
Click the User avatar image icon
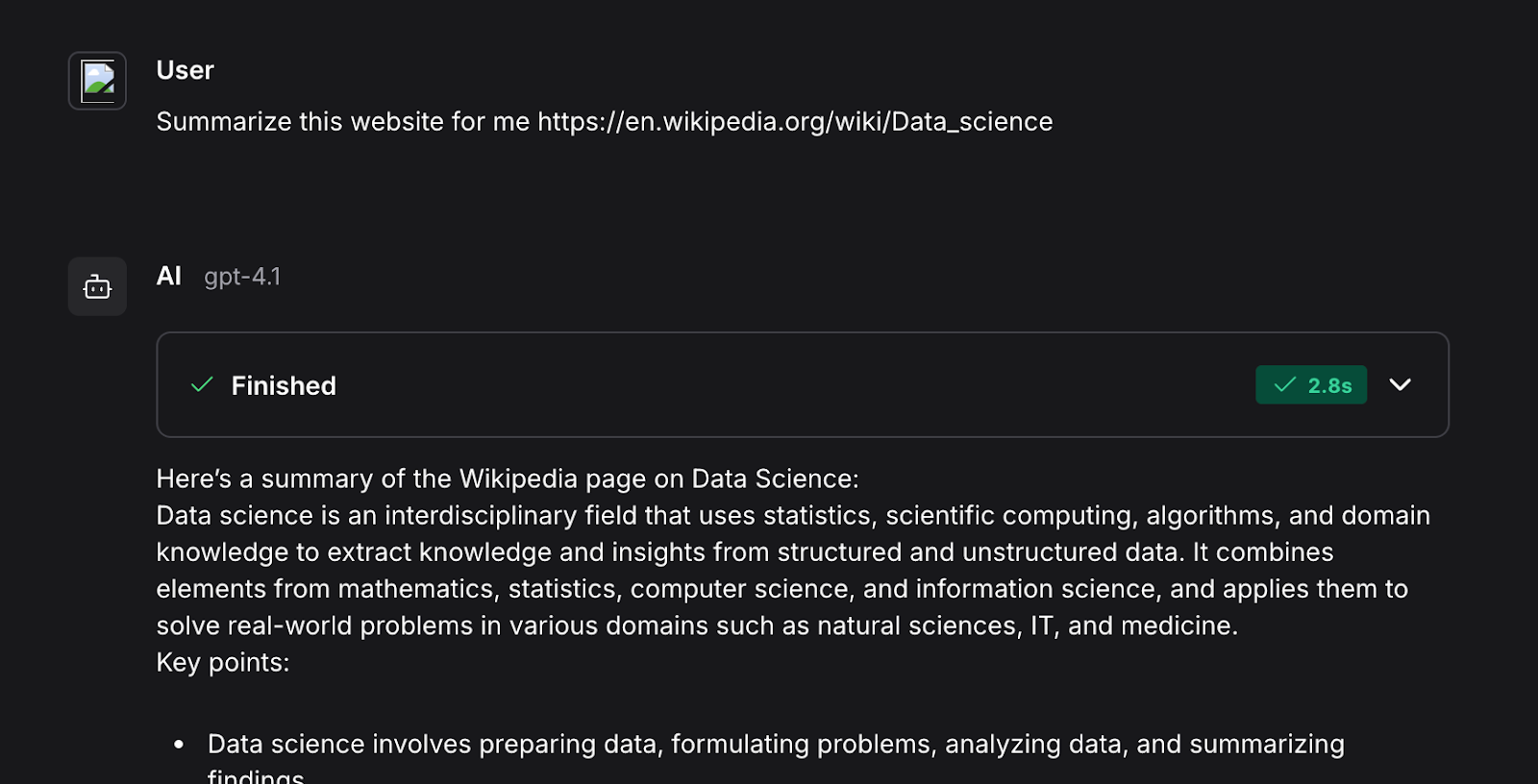click(x=97, y=81)
